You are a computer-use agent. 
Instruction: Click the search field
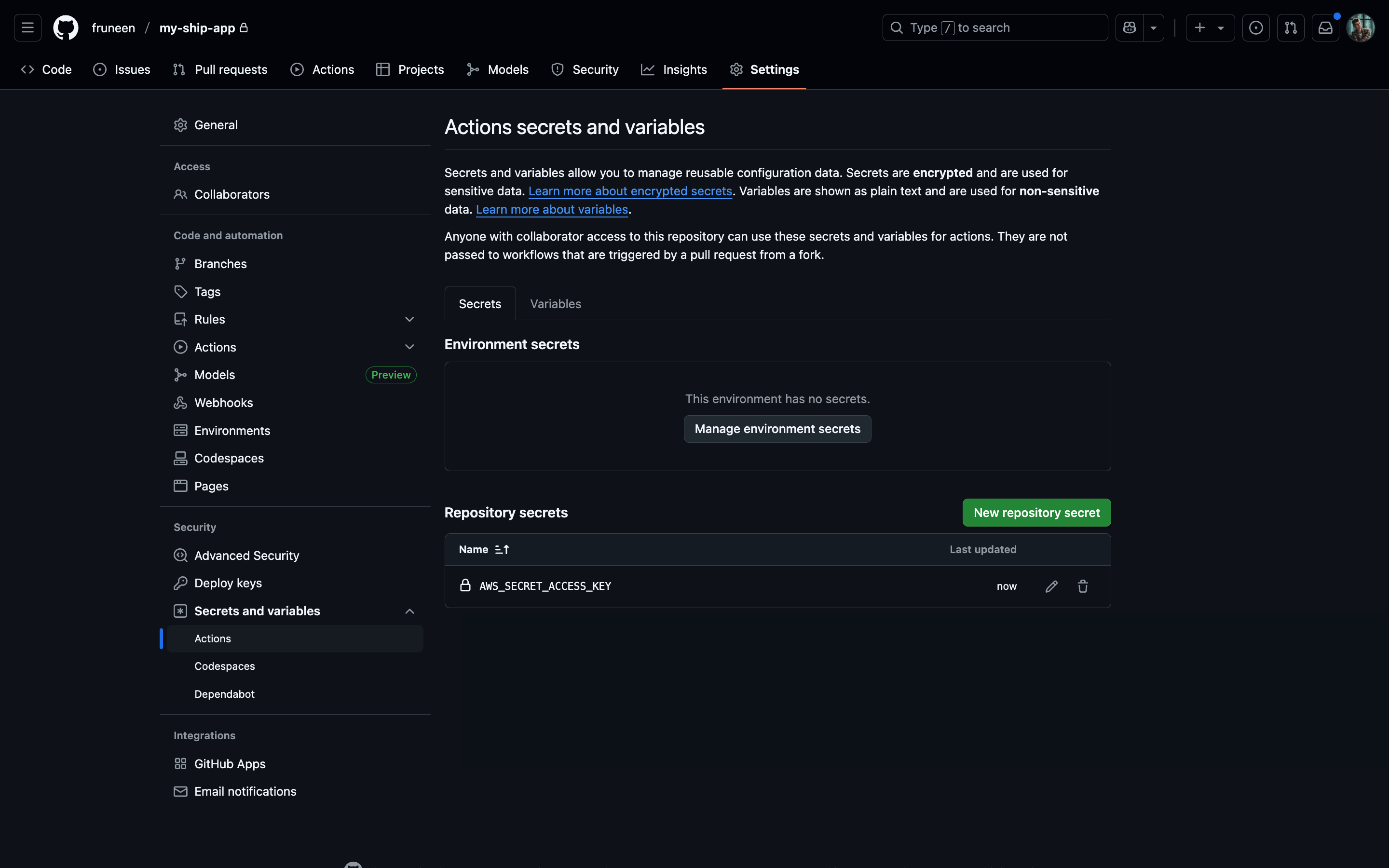pyautogui.click(x=994, y=27)
